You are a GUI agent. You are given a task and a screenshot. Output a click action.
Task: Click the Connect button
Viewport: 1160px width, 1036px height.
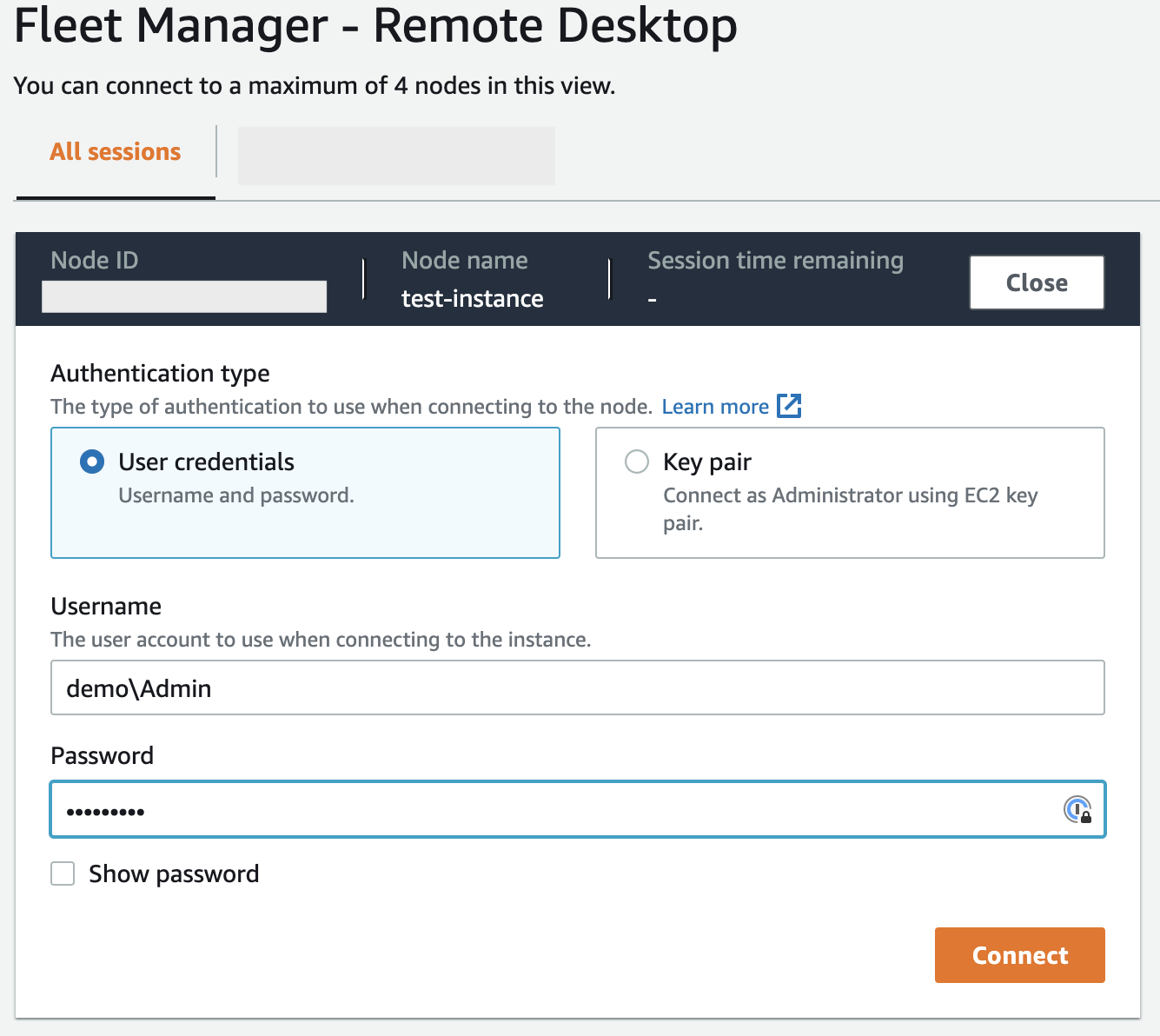click(x=1020, y=955)
